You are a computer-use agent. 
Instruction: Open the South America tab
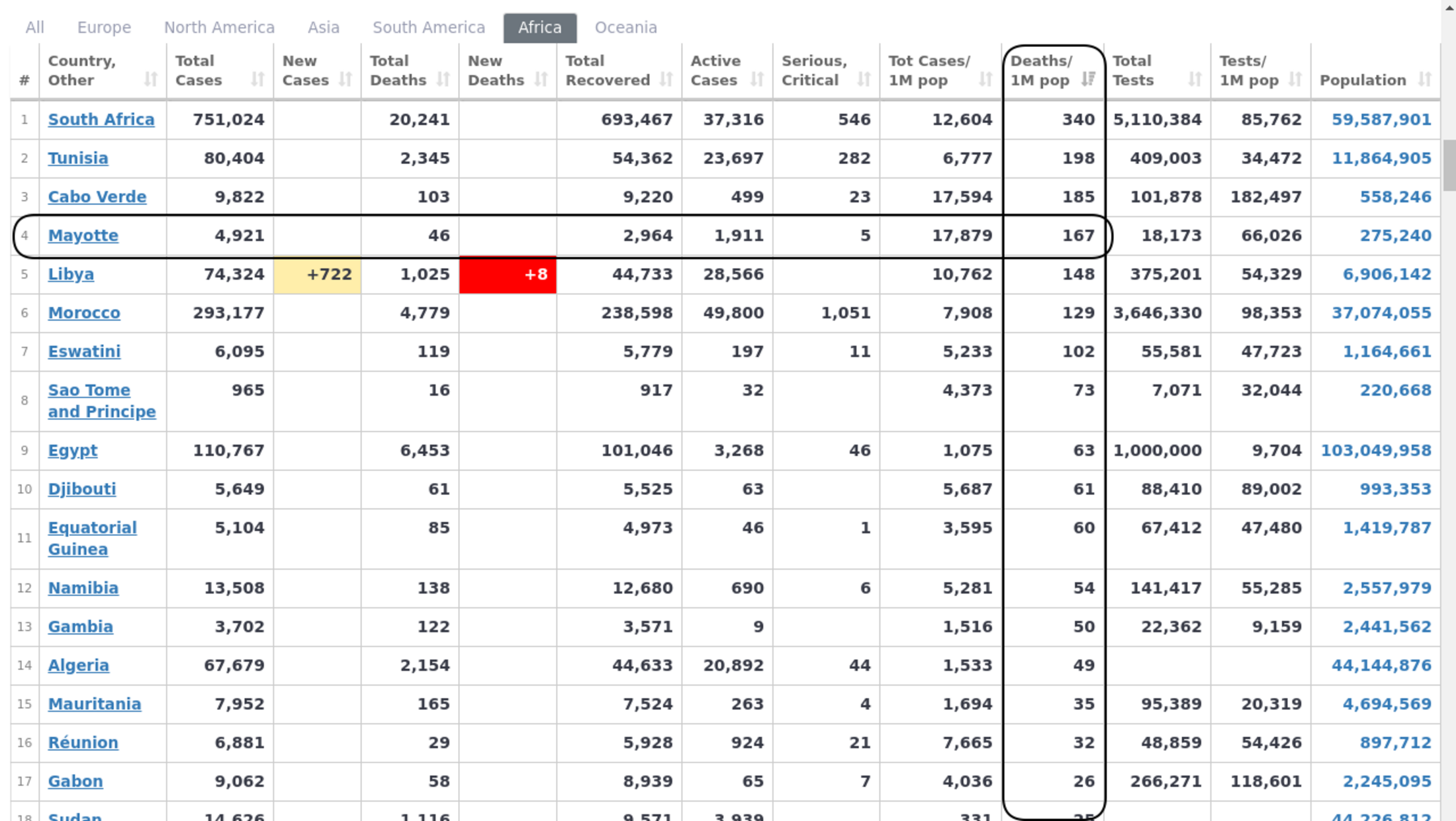pos(428,28)
